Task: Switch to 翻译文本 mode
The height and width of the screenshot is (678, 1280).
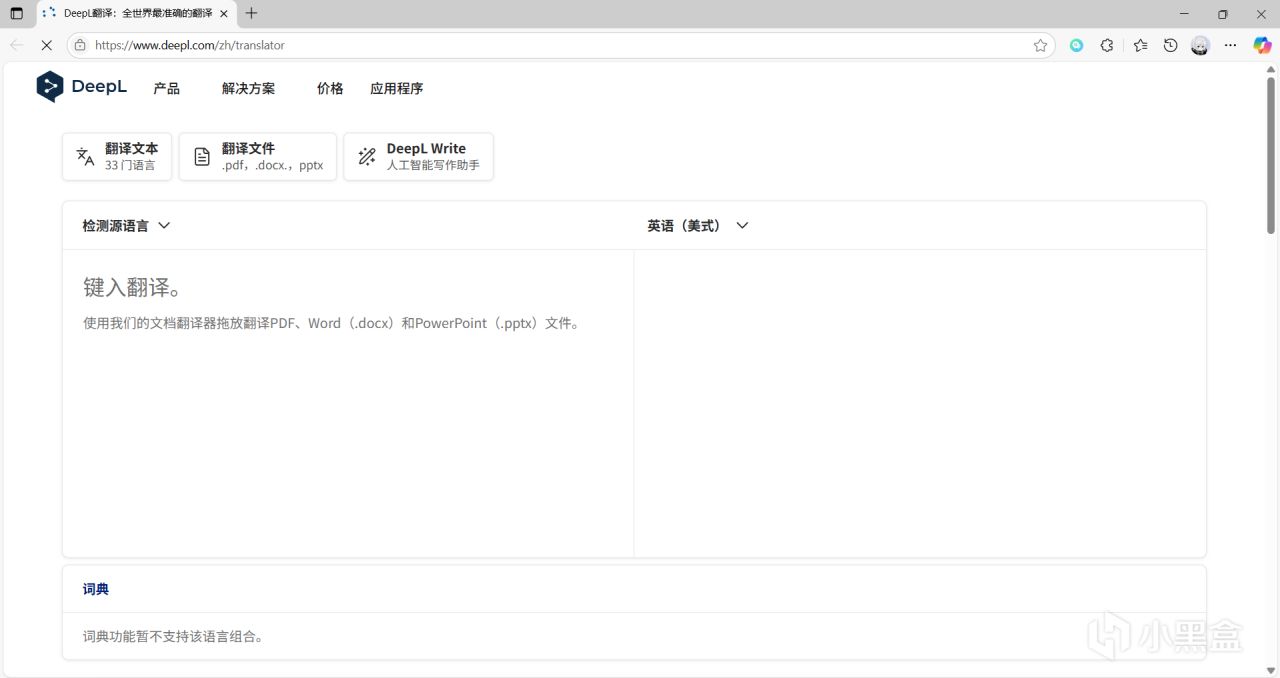Action: click(117, 157)
